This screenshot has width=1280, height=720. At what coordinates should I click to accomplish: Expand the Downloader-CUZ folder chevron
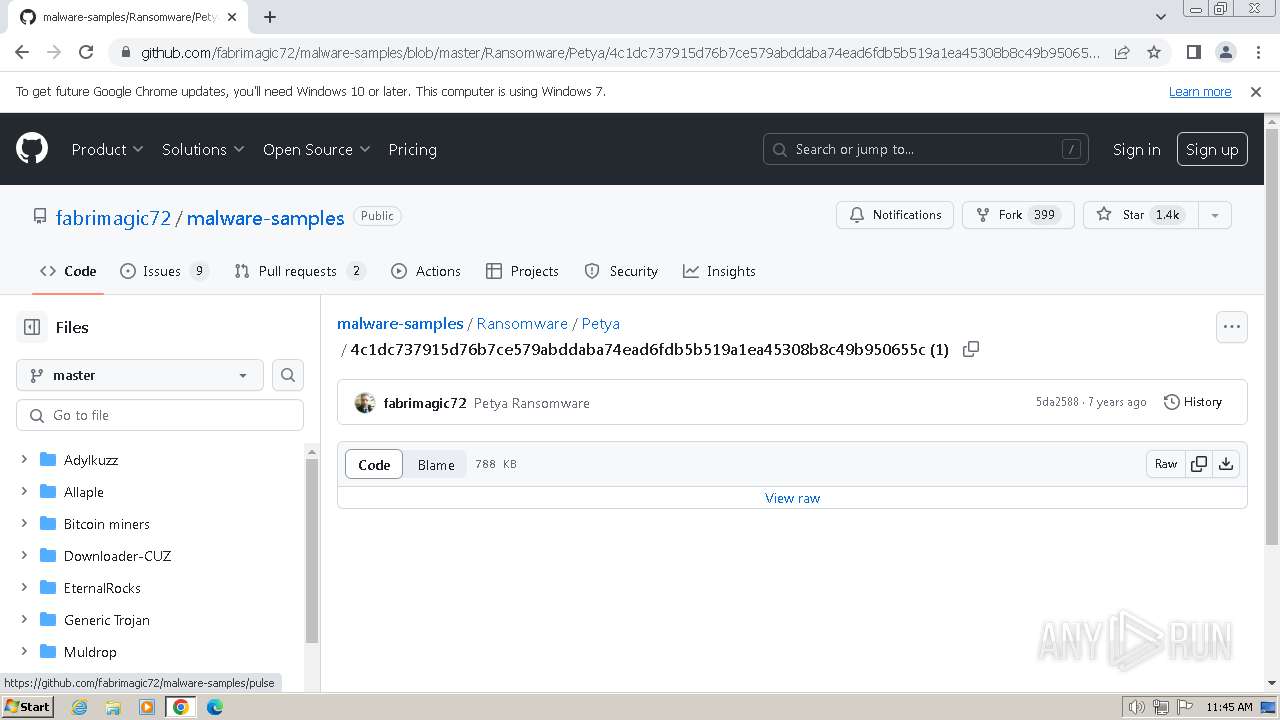24,556
